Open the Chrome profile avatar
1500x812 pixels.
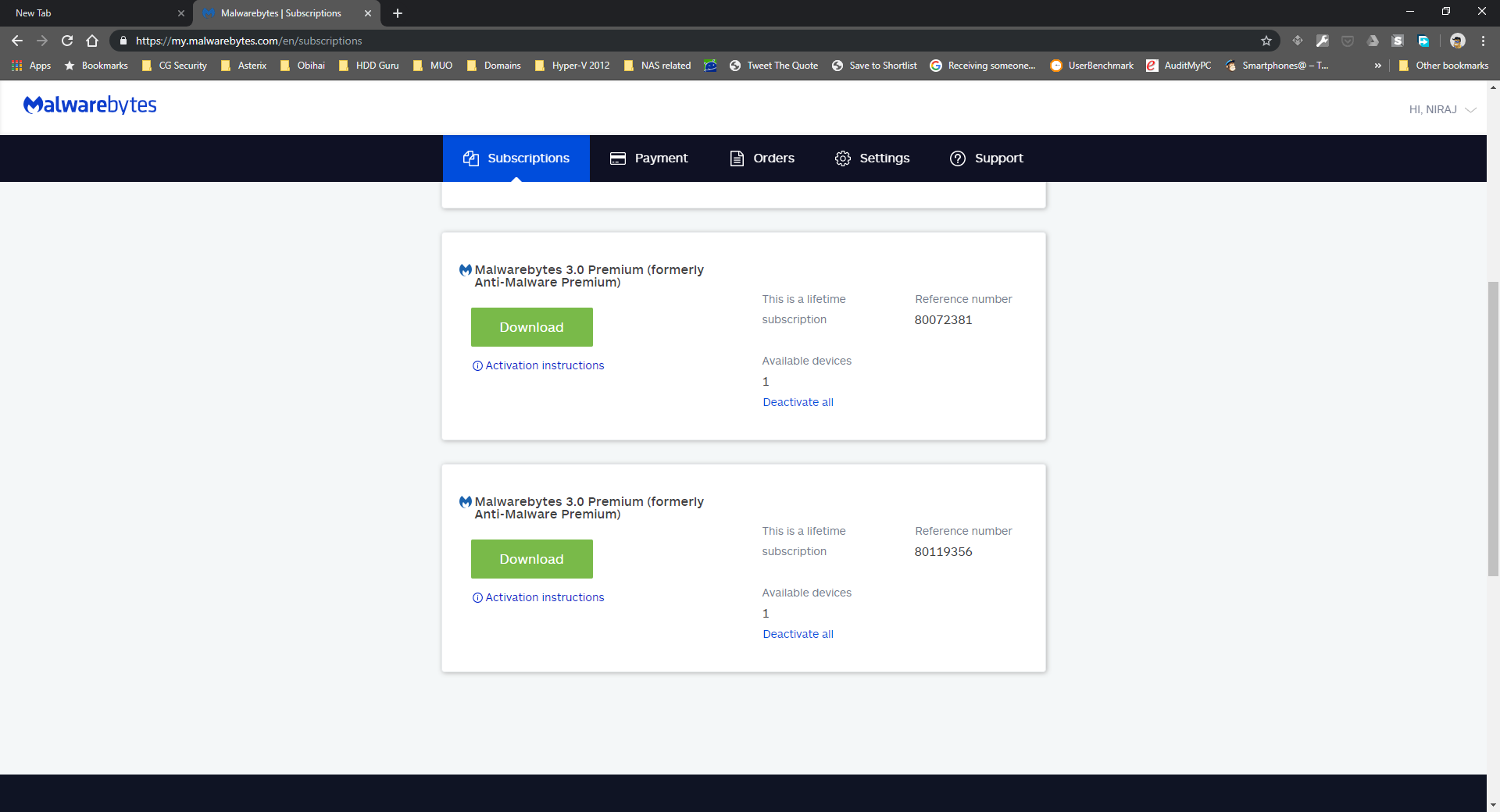pyautogui.click(x=1457, y=41)
